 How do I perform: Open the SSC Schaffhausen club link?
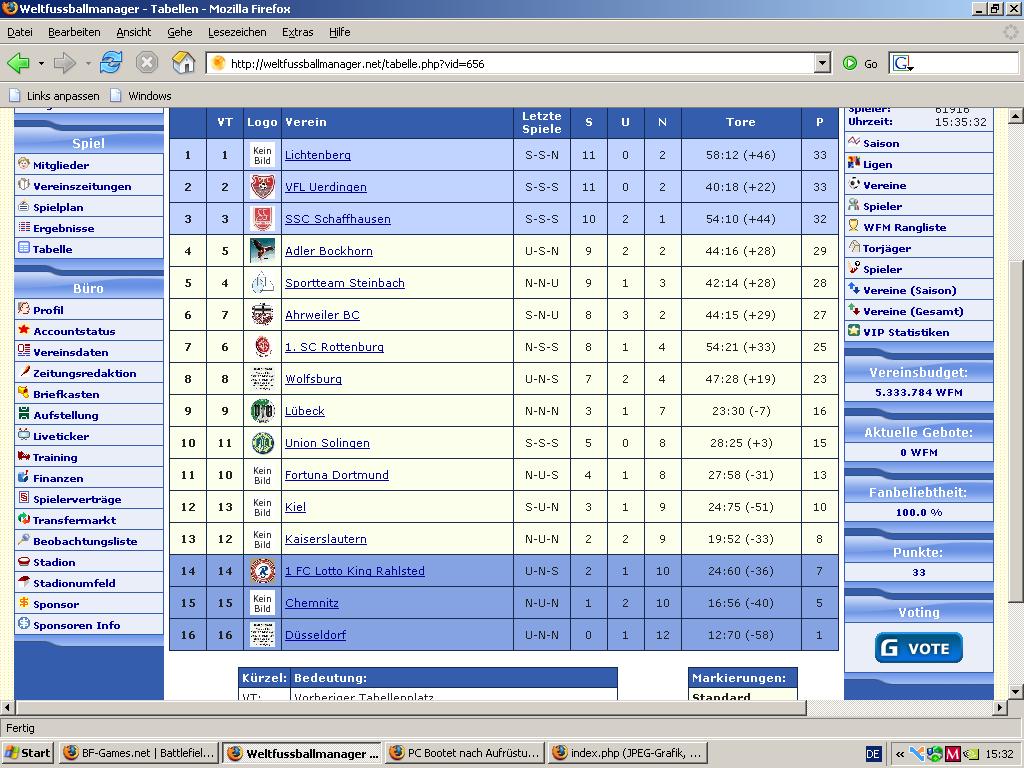338,219
